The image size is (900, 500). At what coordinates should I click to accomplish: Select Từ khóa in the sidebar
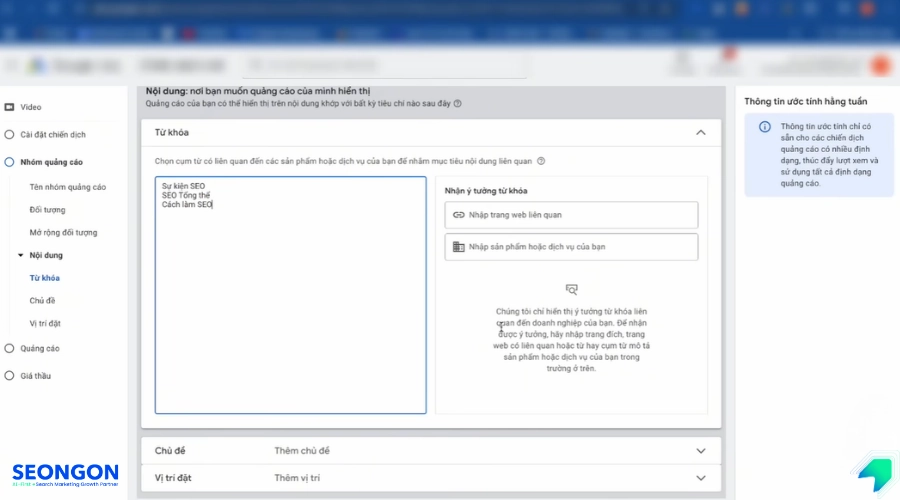[44, 278]
